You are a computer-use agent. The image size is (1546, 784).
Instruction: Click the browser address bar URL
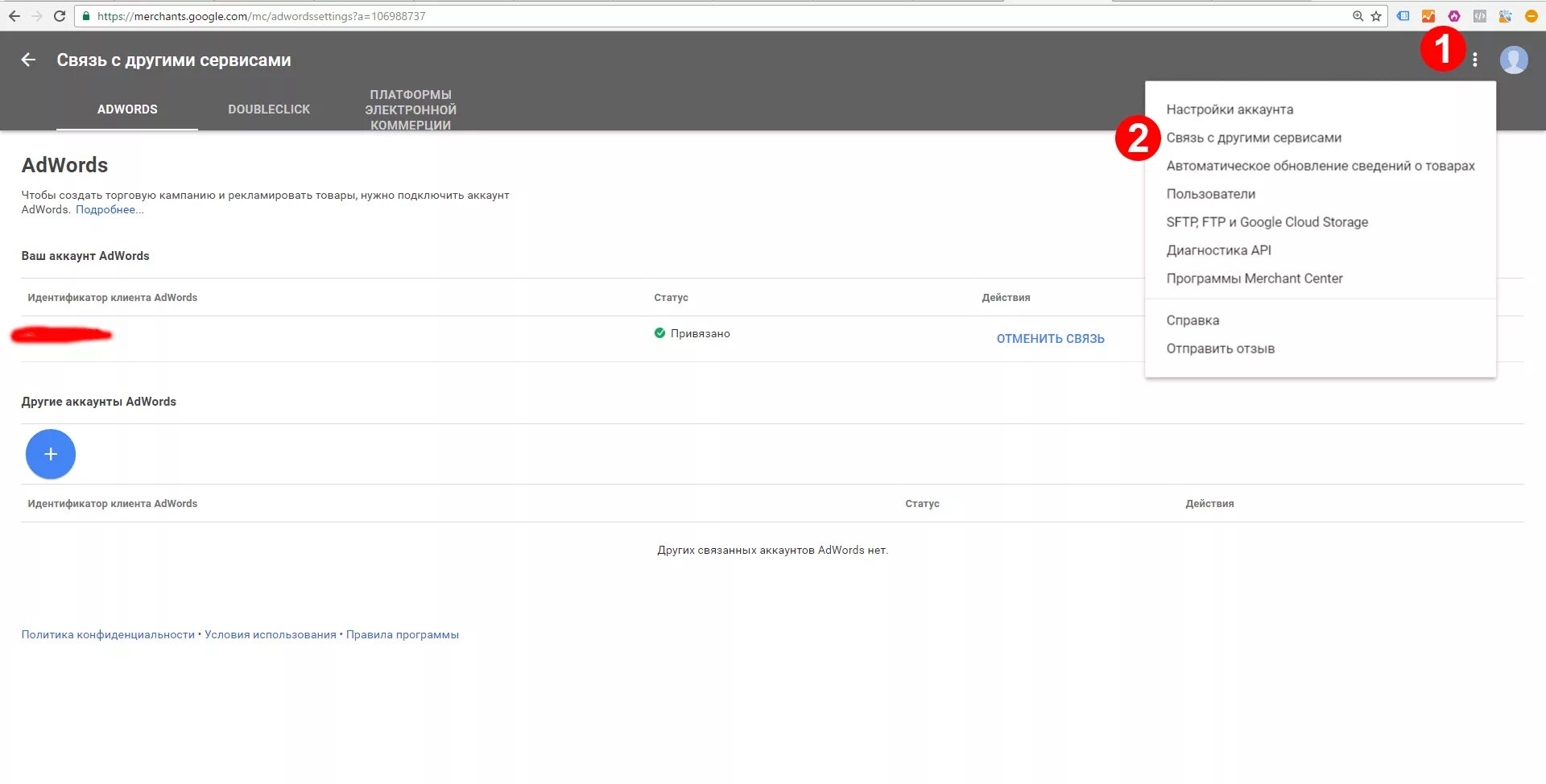(261, 16)
